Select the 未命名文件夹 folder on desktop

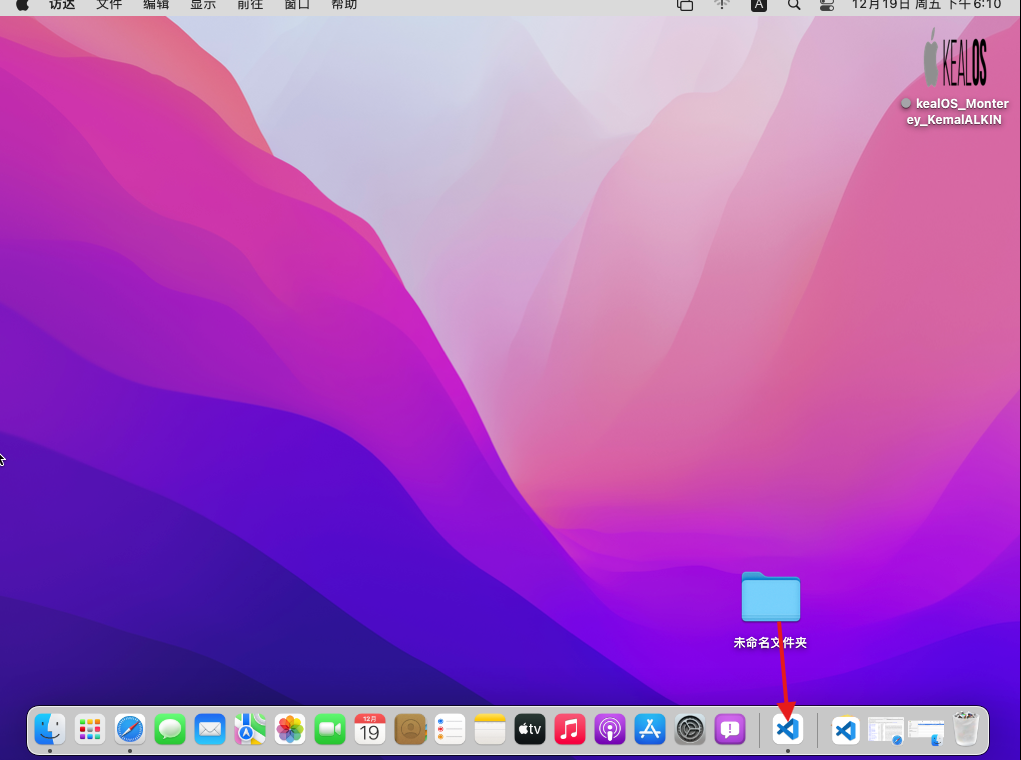coord(770,598)
